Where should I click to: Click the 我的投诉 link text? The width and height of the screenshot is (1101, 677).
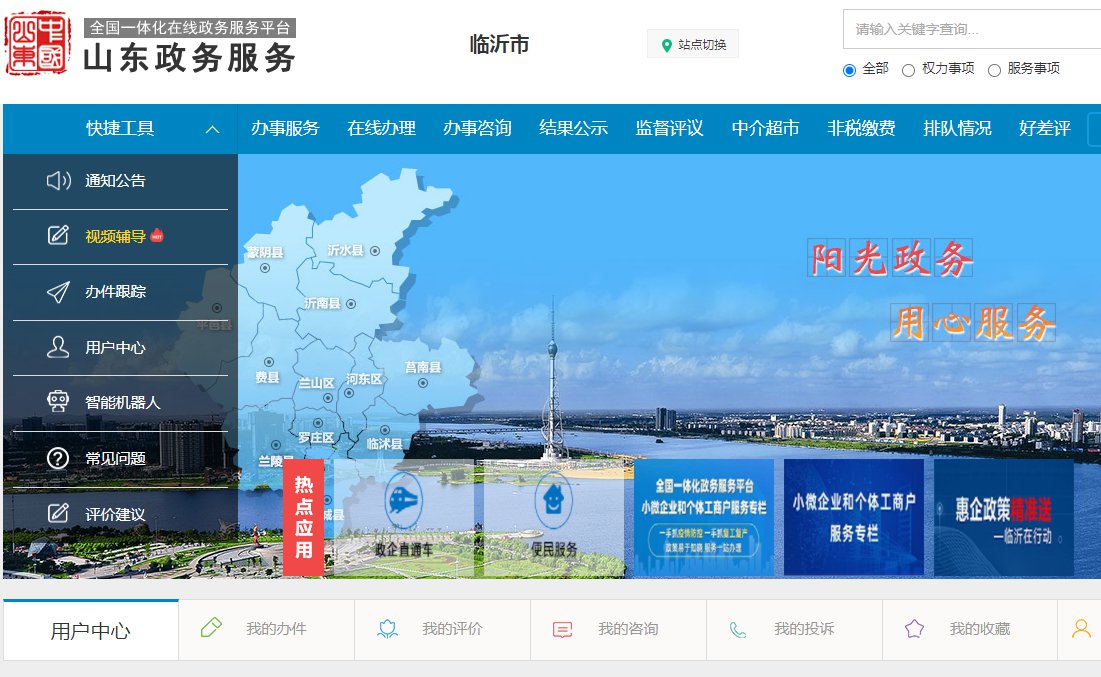(804, 629)
